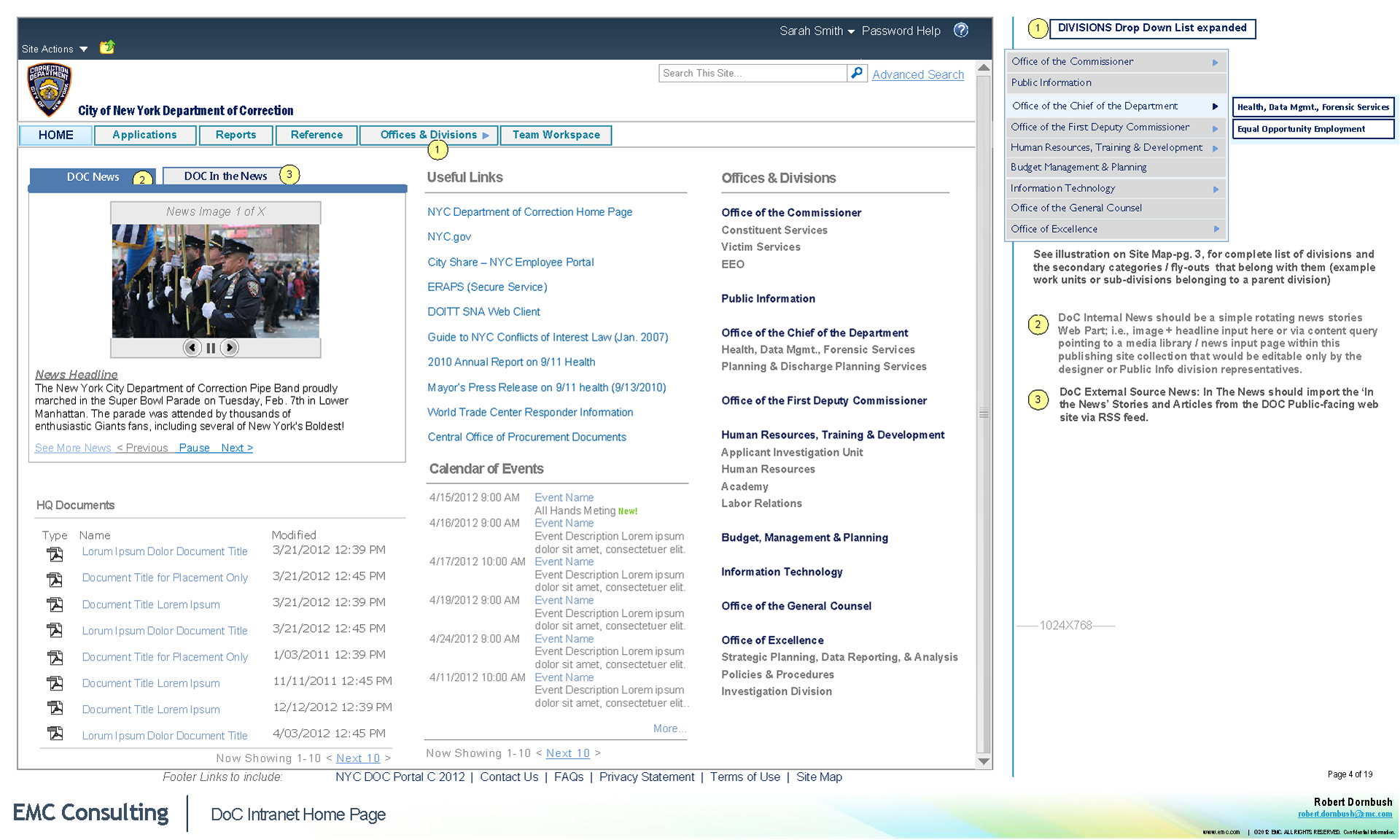The image size is (1400, 840).
Task: Click in Search This Site field
Action: (x=751, y=73)
